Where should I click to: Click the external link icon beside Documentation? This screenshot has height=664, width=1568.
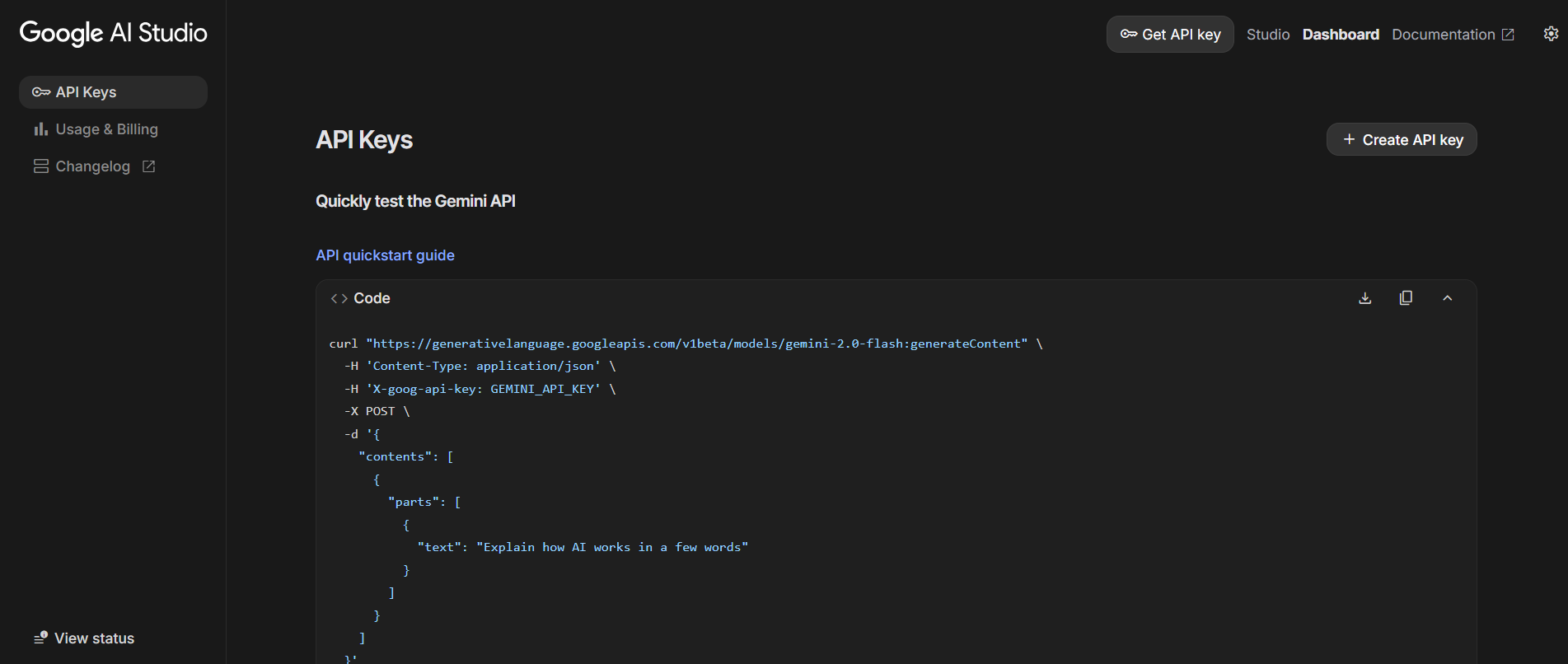(x=1508, y=35)
